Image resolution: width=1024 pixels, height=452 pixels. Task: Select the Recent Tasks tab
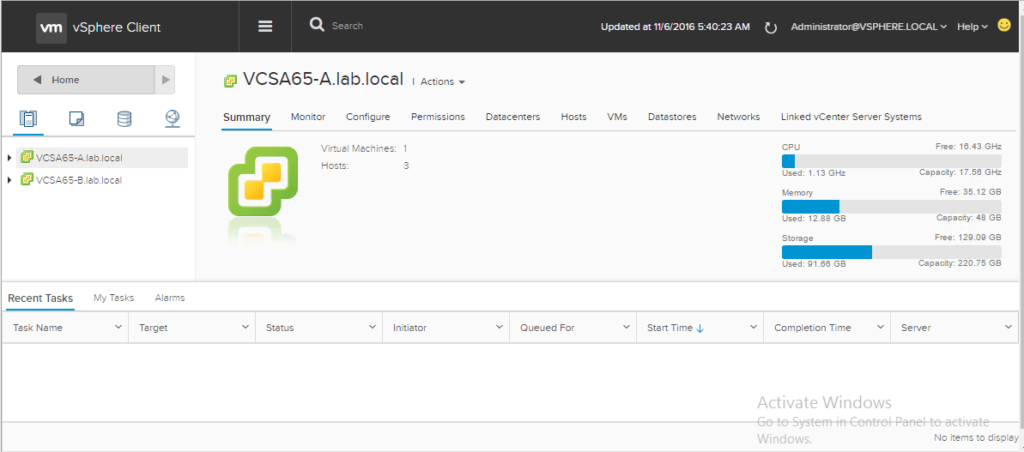click(40, 298)
